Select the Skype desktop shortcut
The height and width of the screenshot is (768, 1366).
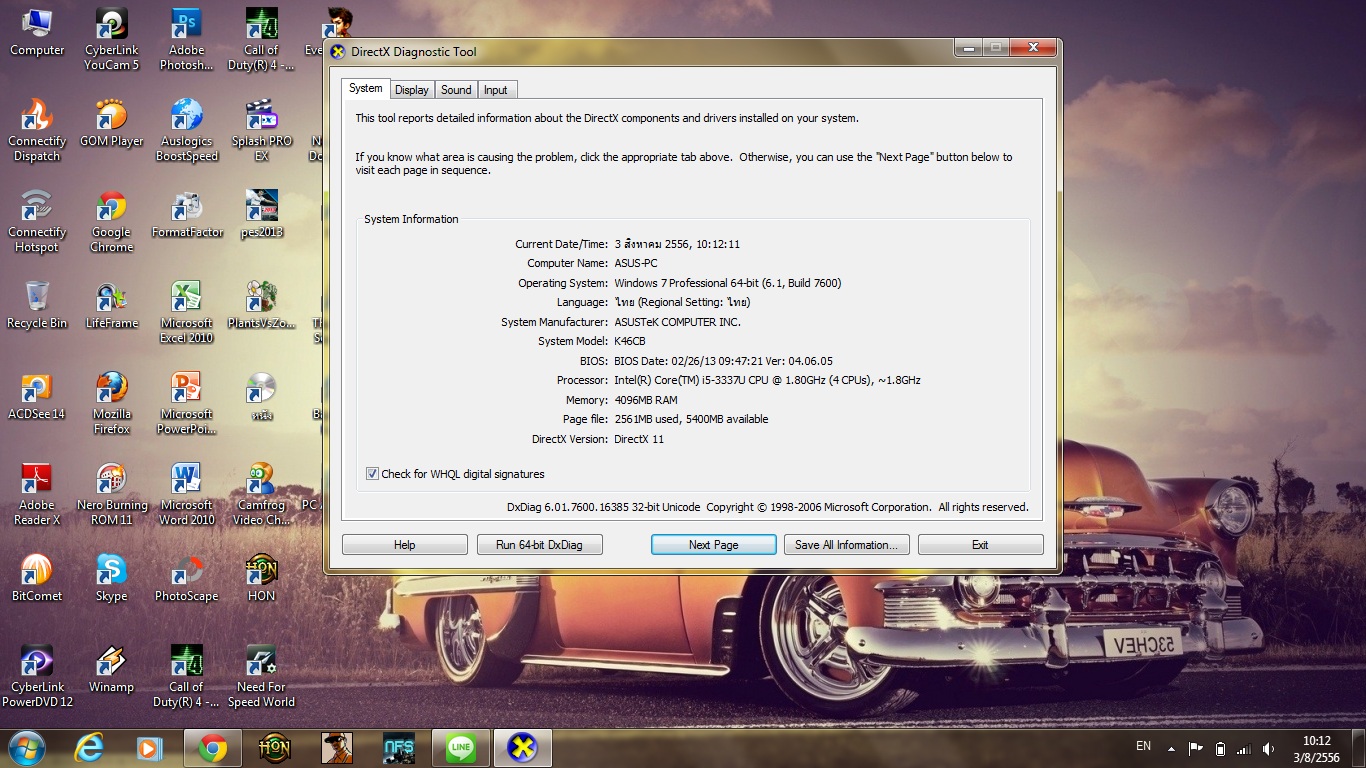click(x=112, y=579)
